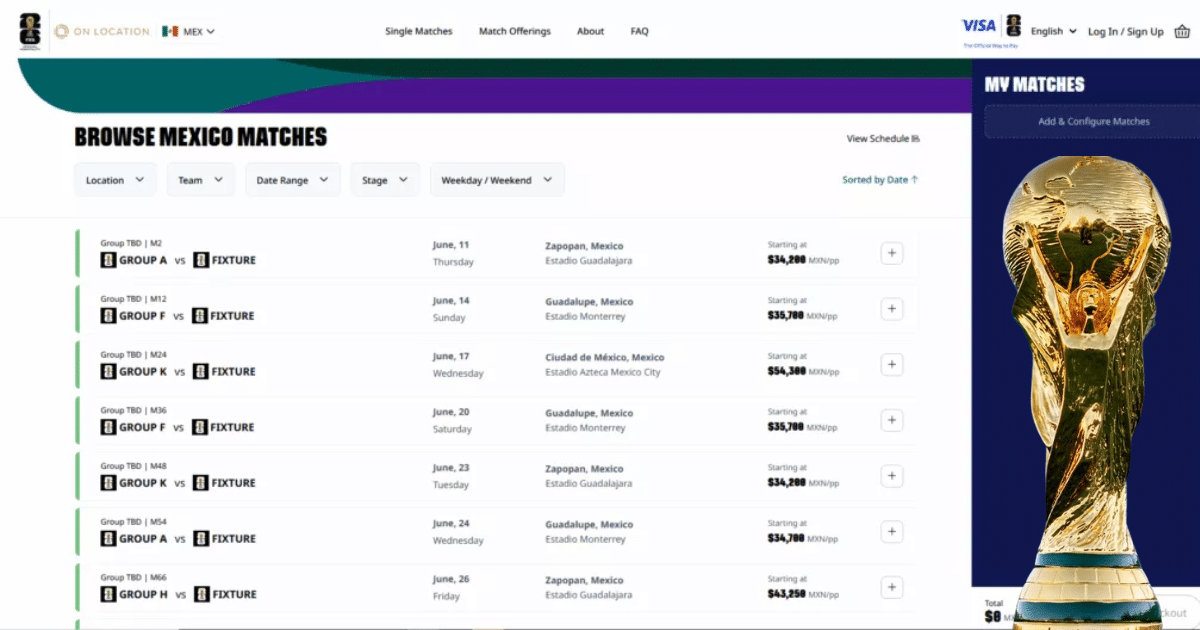Image resolution: width=1200 pixels, height=630 pixels.
Task: Add the June 20 Monterrey match
Action: pos(891,421)
